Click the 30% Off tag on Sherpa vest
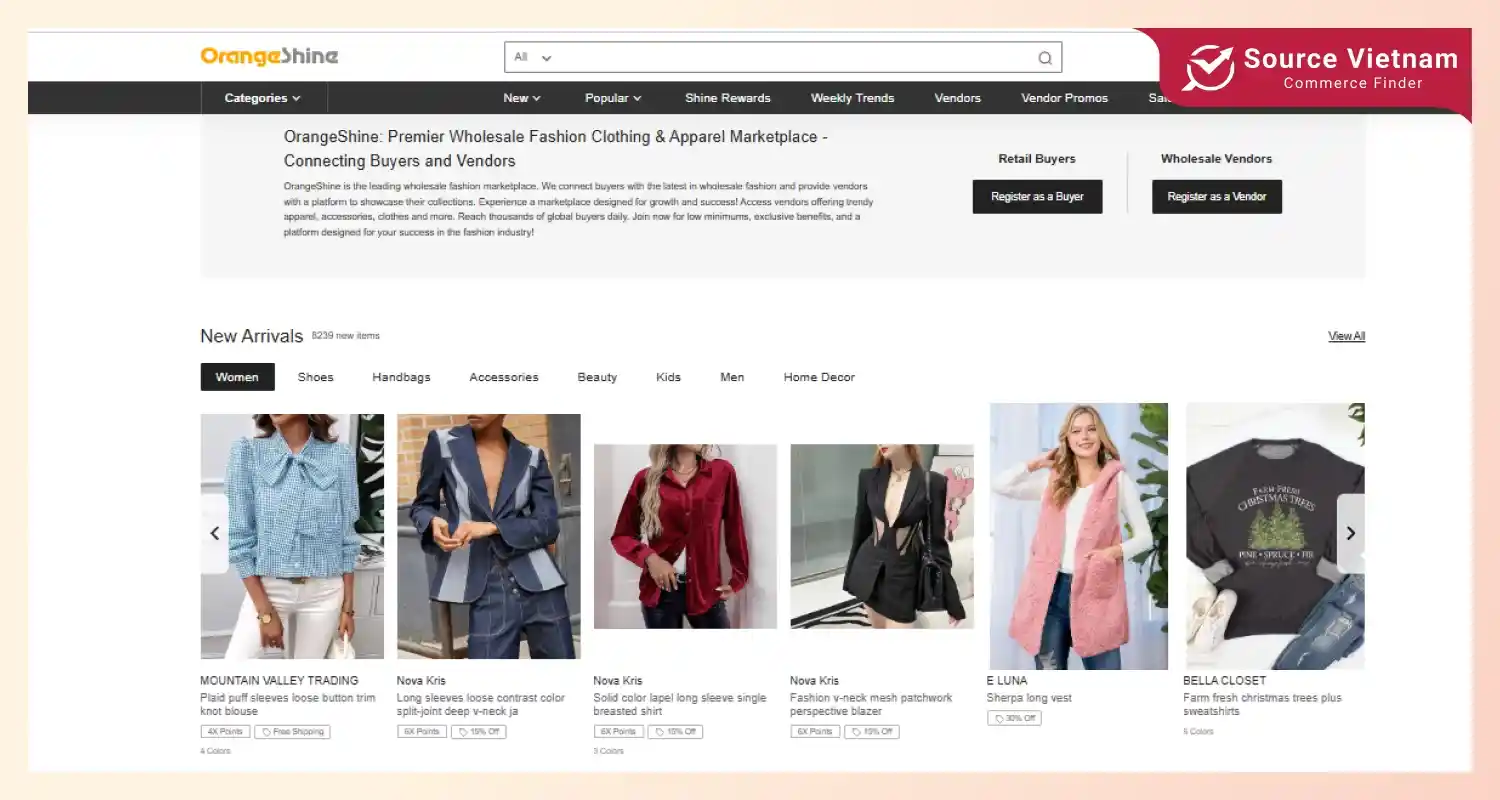 pos(1014,718)
